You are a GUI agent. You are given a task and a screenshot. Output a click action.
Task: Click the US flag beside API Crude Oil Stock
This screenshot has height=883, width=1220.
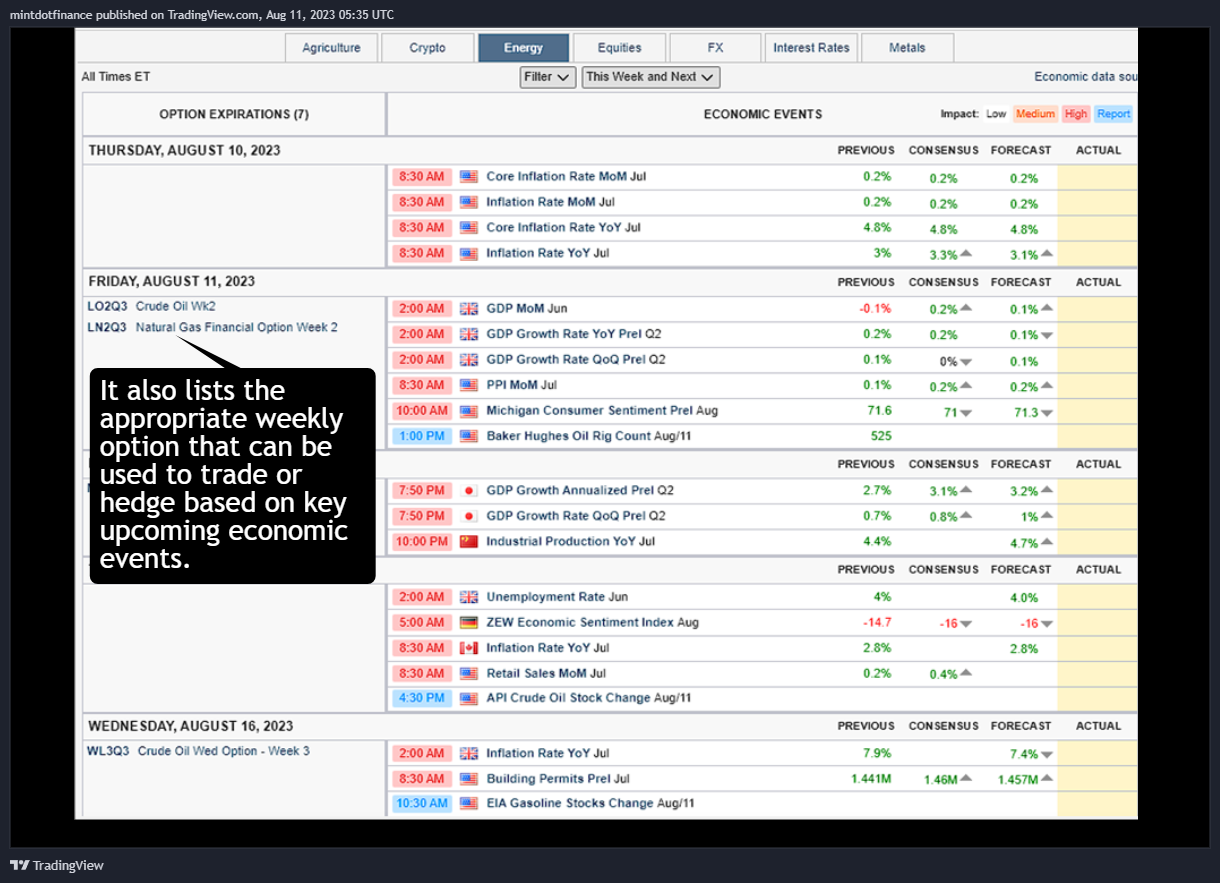tap(468, 698)
